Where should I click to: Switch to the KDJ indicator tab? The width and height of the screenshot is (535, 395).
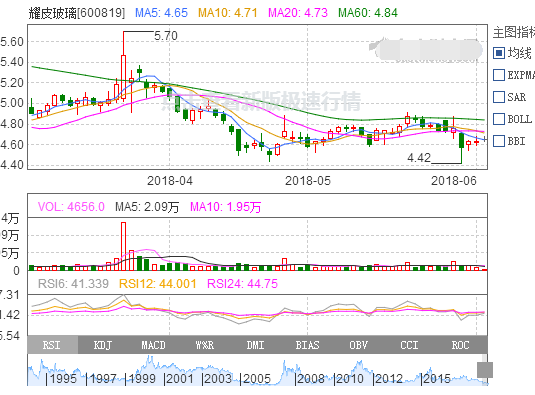pyautogui.click(x=103, y=345)
